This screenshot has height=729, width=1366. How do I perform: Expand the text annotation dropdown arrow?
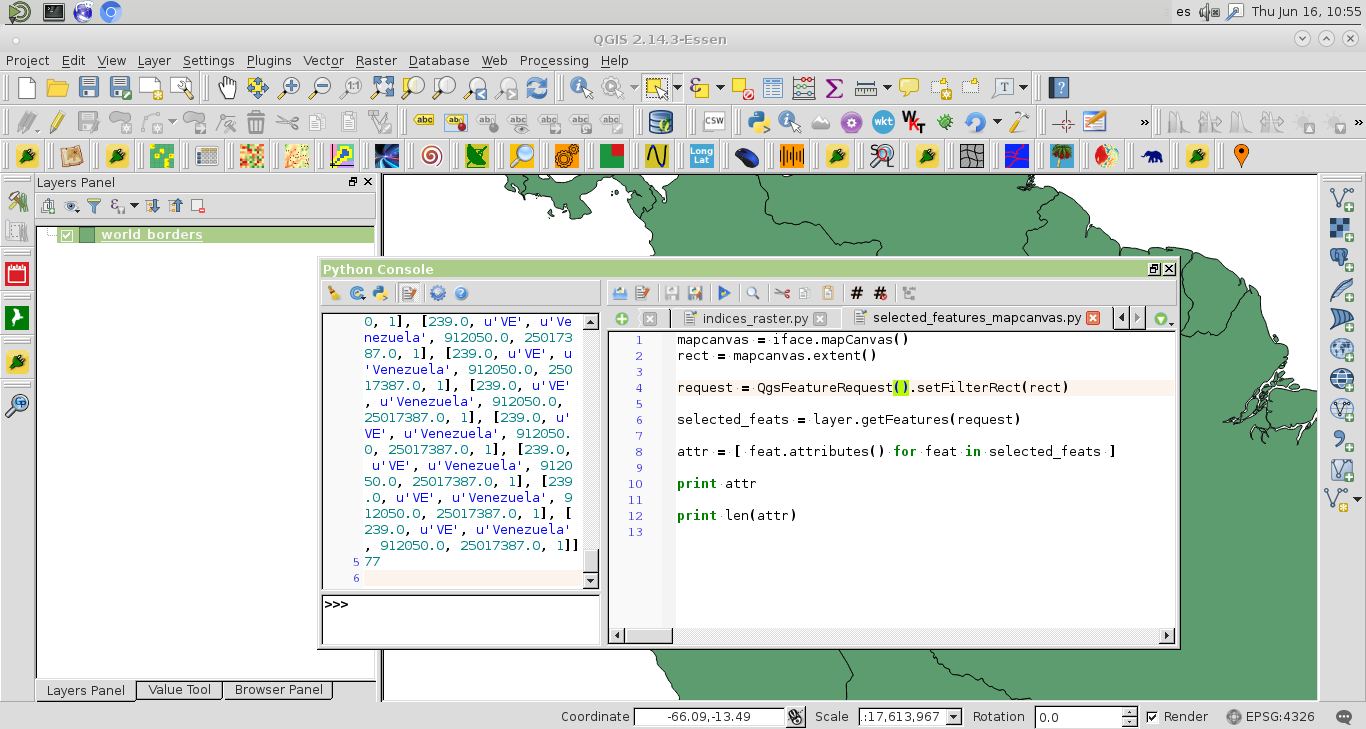point(1024,88)
